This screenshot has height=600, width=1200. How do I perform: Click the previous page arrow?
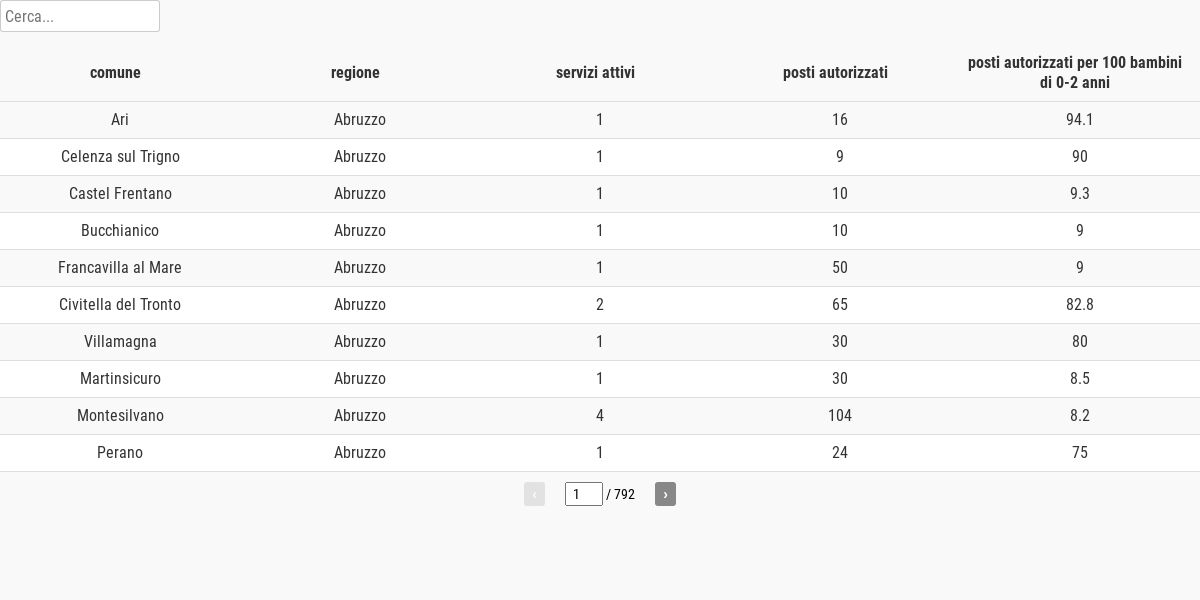(534, 494)
